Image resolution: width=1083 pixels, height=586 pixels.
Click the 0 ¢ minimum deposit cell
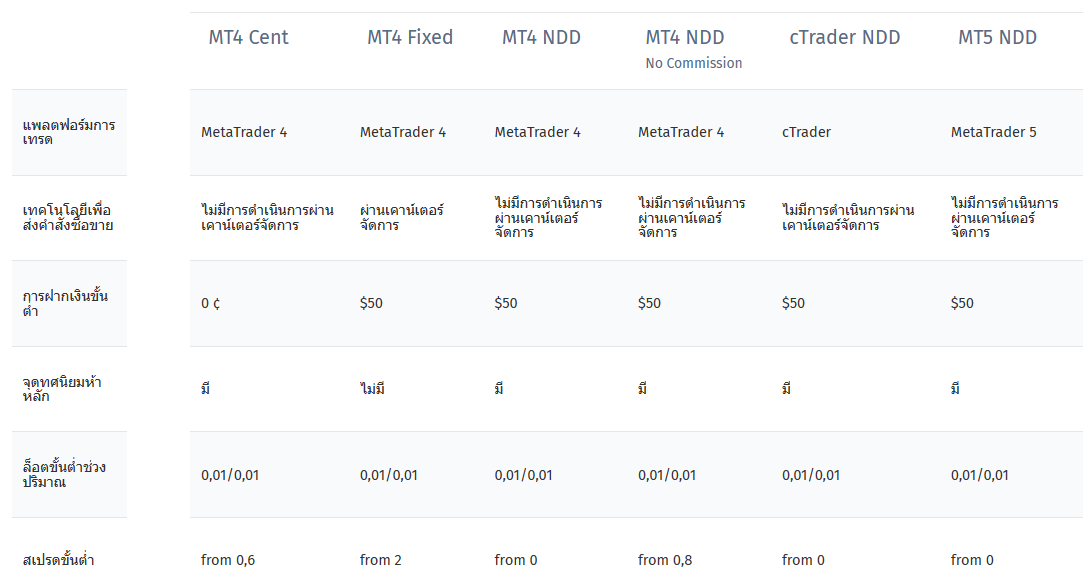(210, 303)
